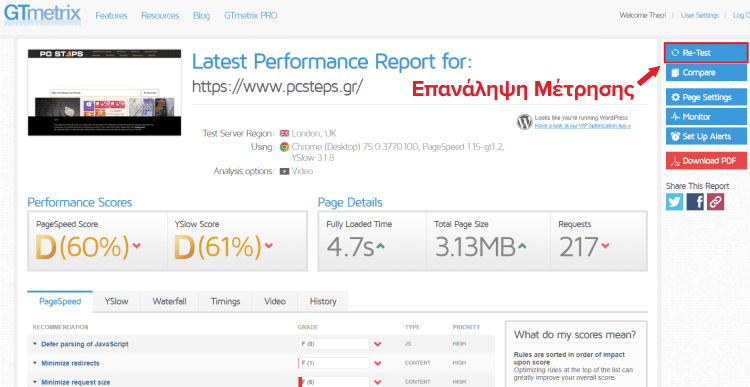
Task: Open User Settings link
Action: [x=700, y=15]
